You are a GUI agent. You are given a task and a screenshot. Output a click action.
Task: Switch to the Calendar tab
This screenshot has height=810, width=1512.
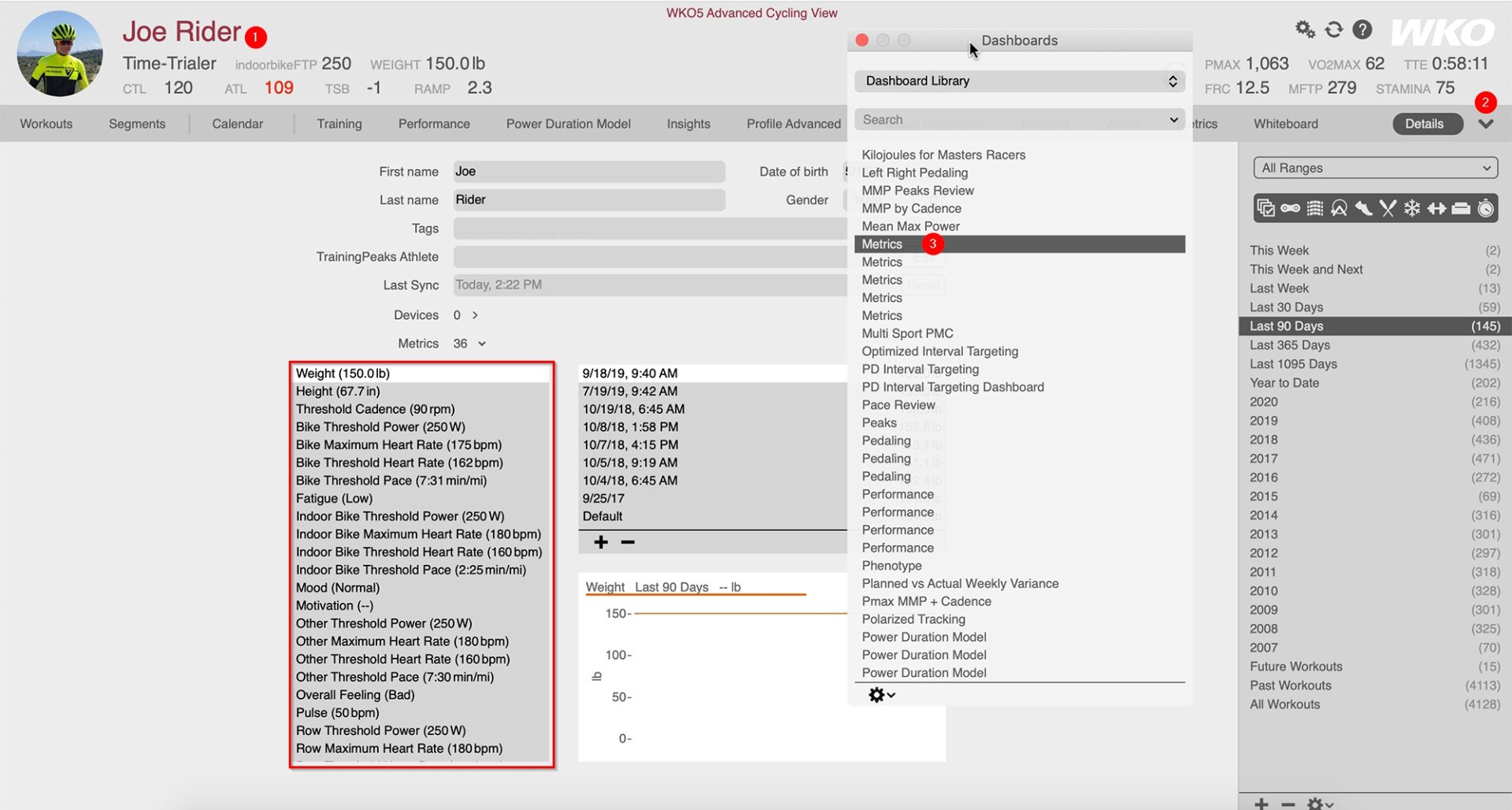[239, 124]
